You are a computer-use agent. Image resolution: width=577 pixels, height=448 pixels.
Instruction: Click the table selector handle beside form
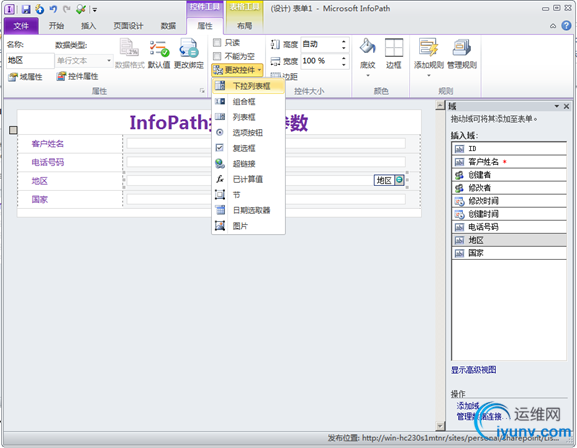click(x=13, y=130)
